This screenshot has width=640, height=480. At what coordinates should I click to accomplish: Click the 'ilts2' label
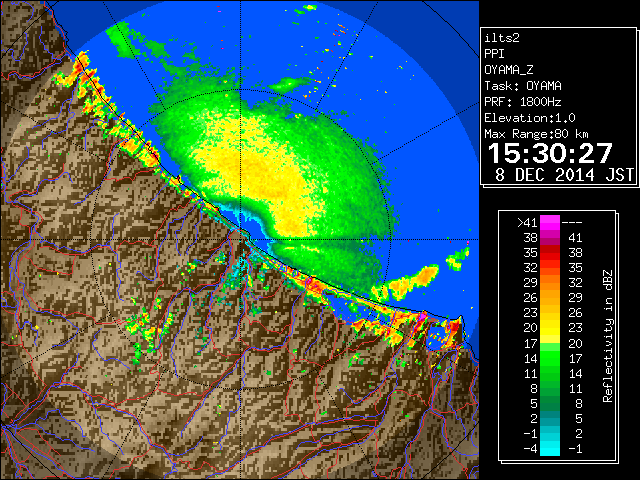502,38
